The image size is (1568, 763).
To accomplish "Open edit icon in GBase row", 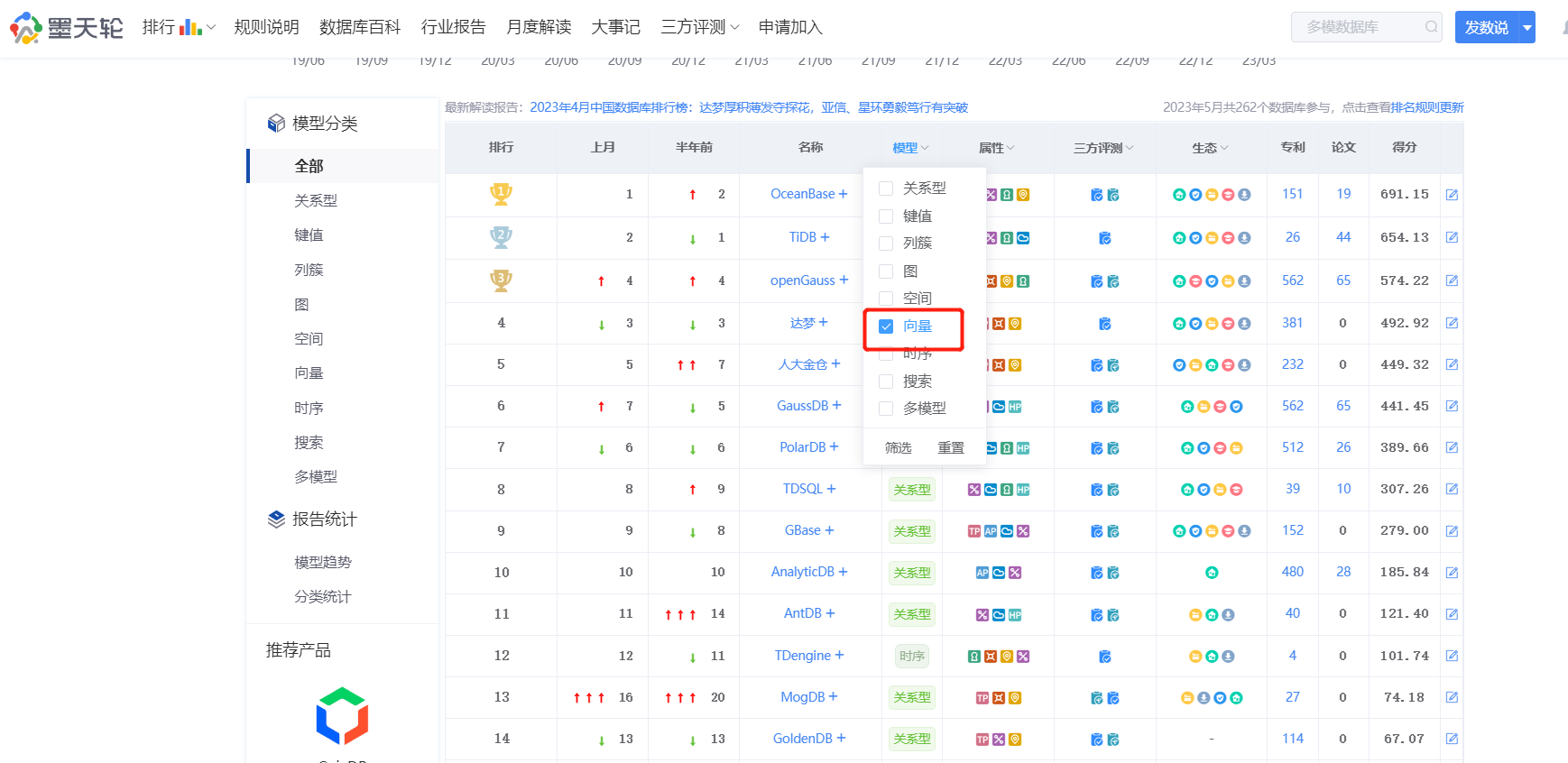I will [1452, 531].
